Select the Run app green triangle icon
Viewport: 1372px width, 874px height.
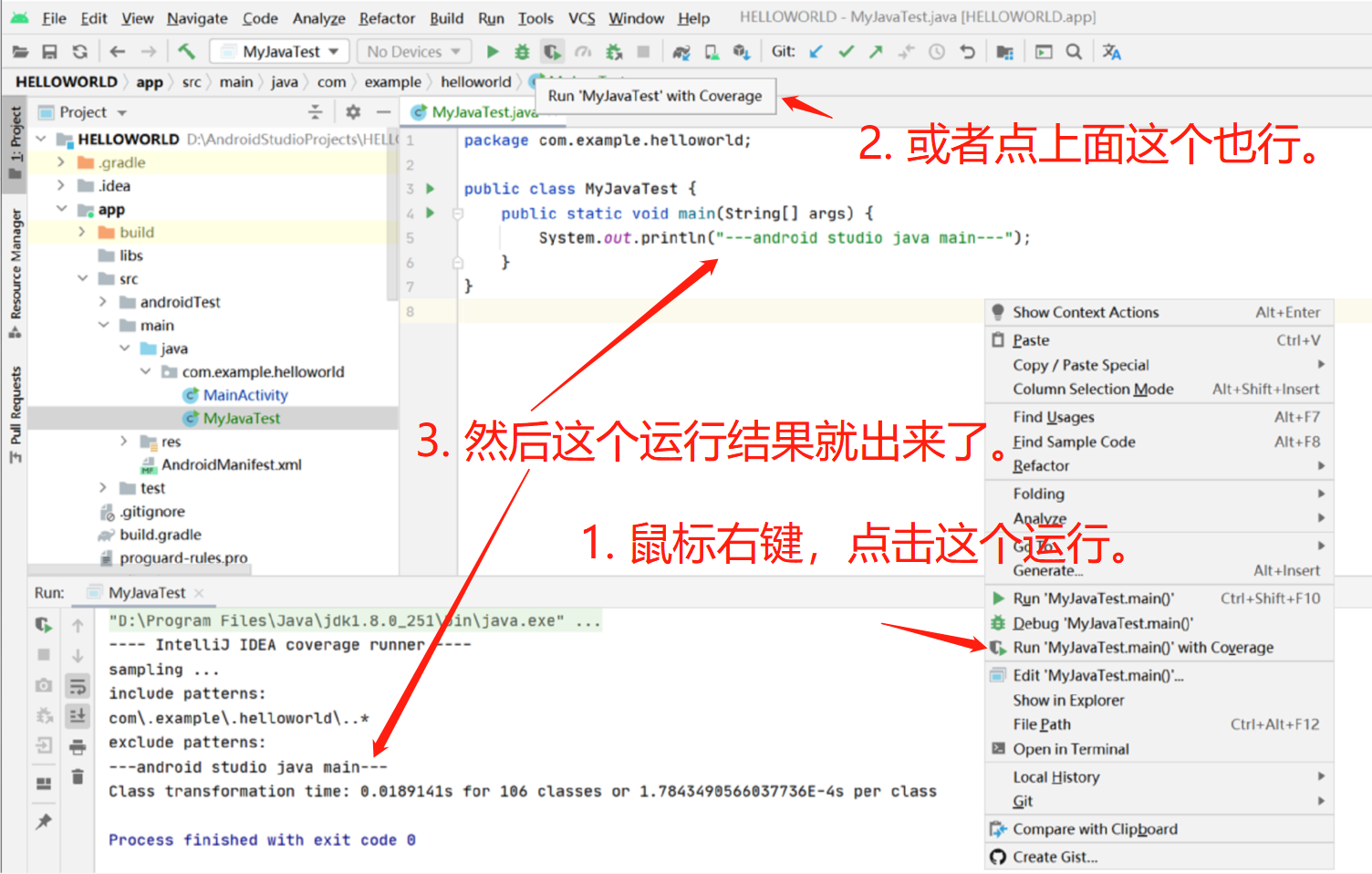coord(493,51)
